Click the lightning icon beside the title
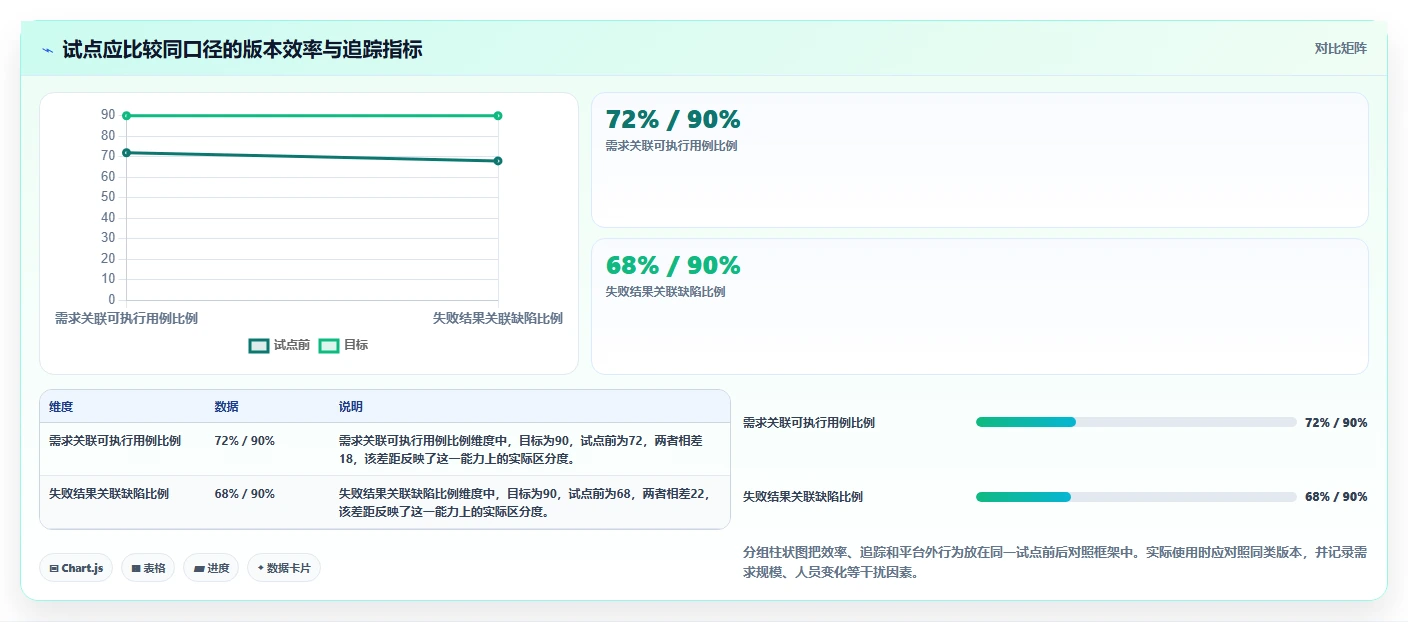Image resolution: width=1408 pixels, height=622 pixels. tap(48, 49)
